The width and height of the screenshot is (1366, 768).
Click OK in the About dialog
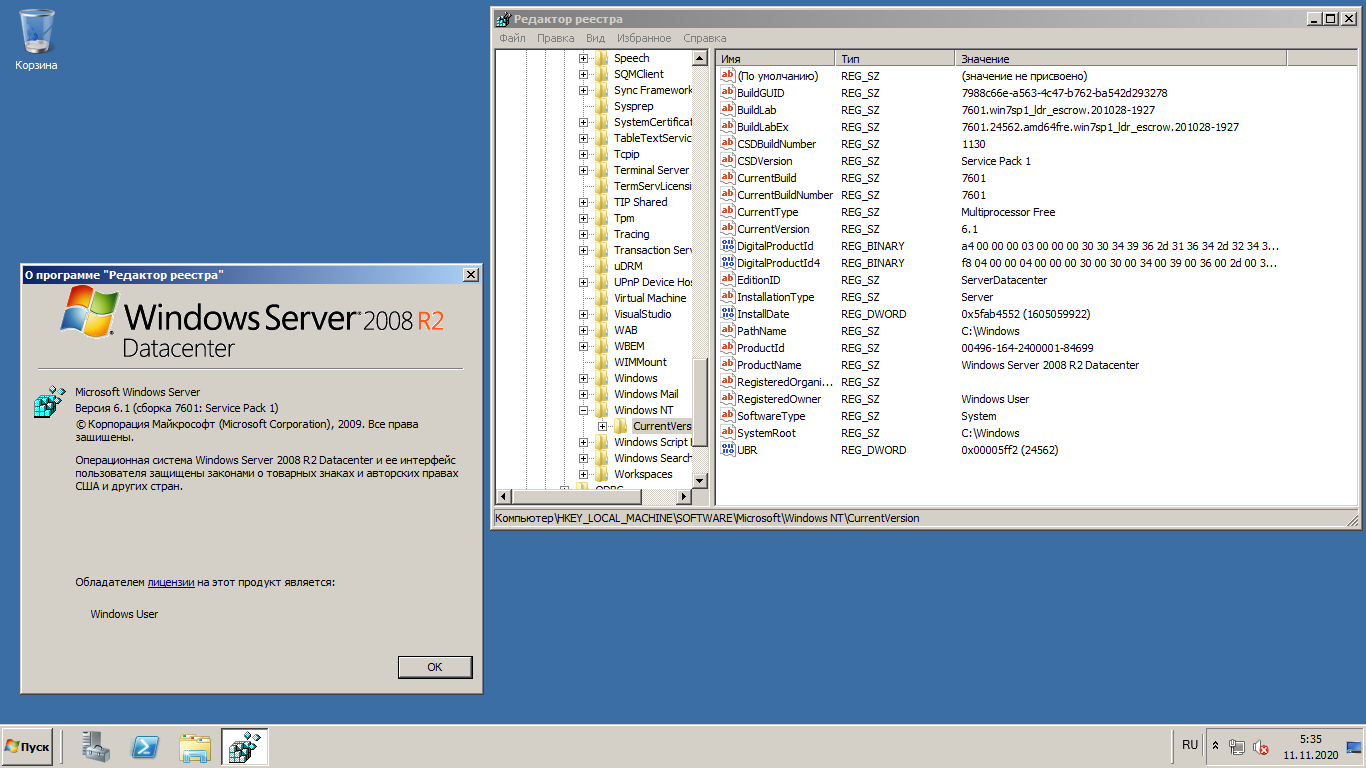435,667
